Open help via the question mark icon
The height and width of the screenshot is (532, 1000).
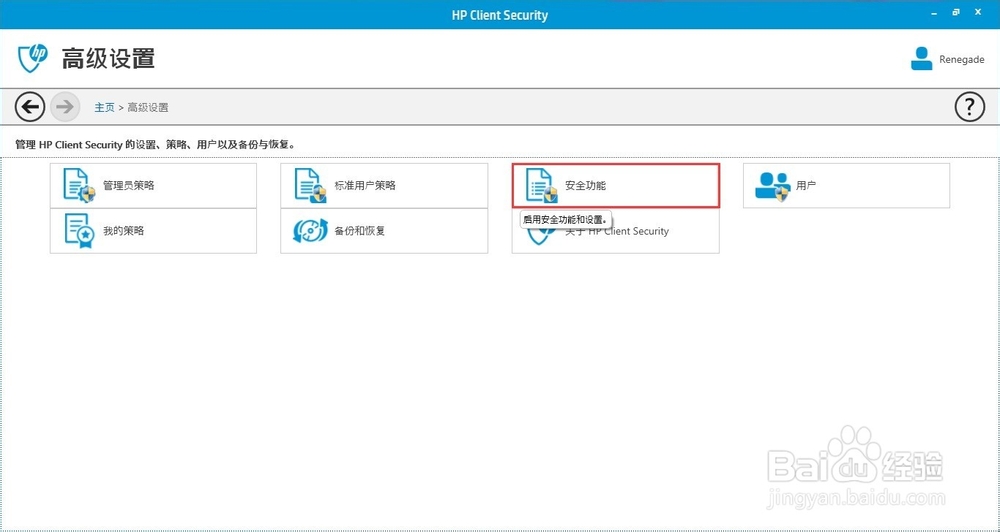coord(969,107)
